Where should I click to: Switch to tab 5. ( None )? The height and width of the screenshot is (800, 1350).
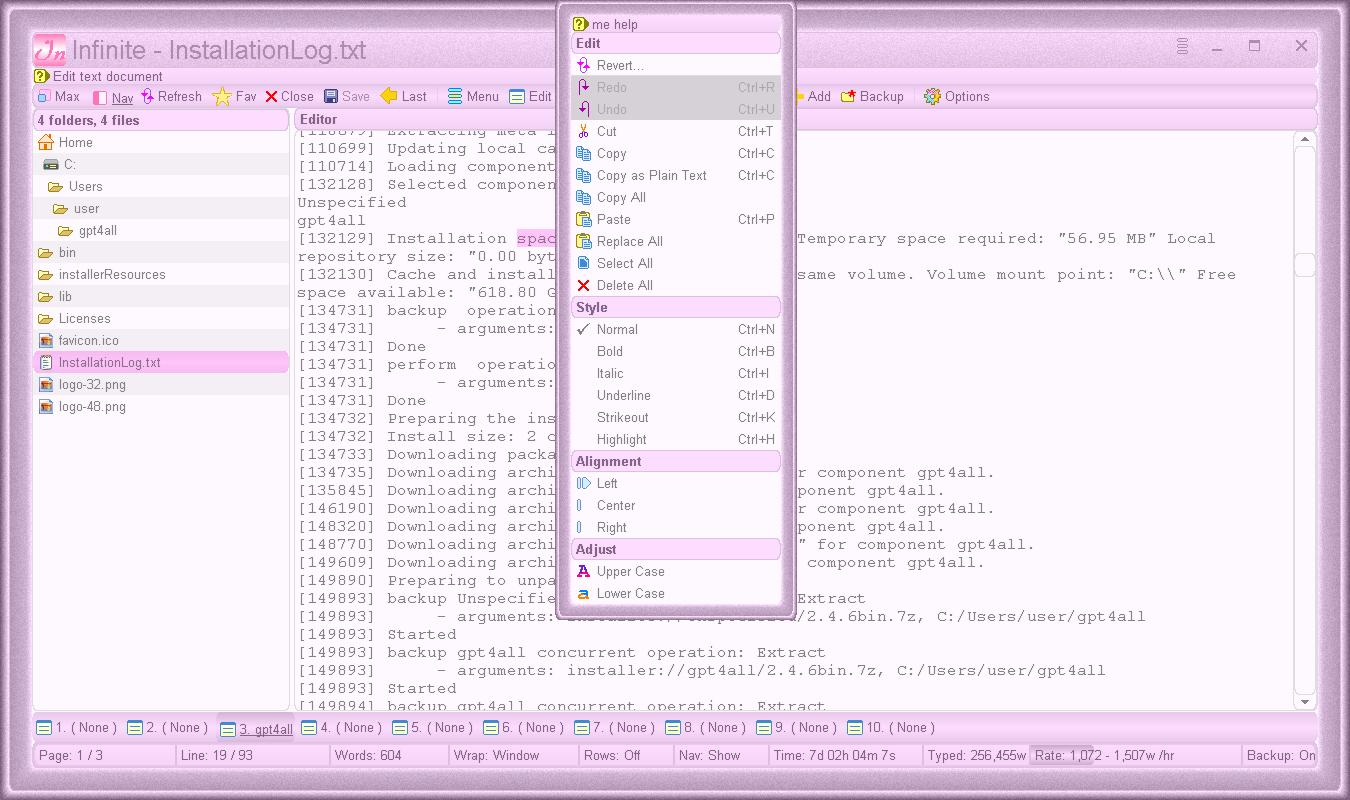pyautogui.click(x=434, y=728)
